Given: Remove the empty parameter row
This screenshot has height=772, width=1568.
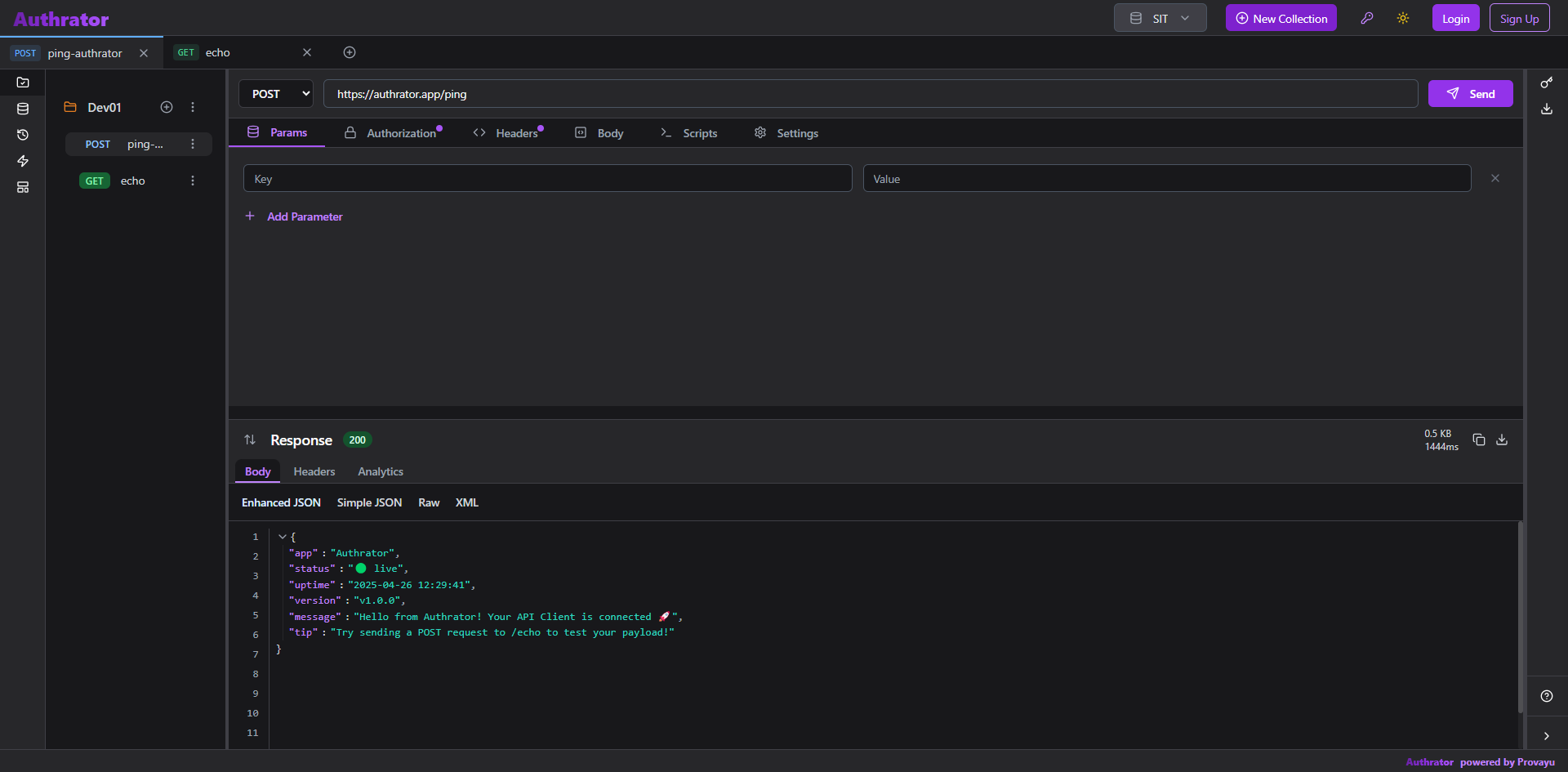Looking at the screenshot, I should (1495, 178).
